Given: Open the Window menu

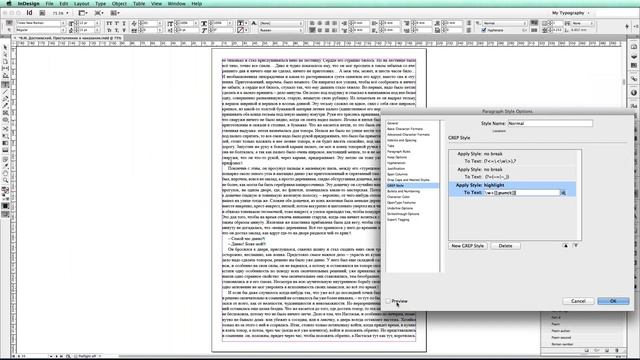Looking at the screenshot, I should [176, 4].
